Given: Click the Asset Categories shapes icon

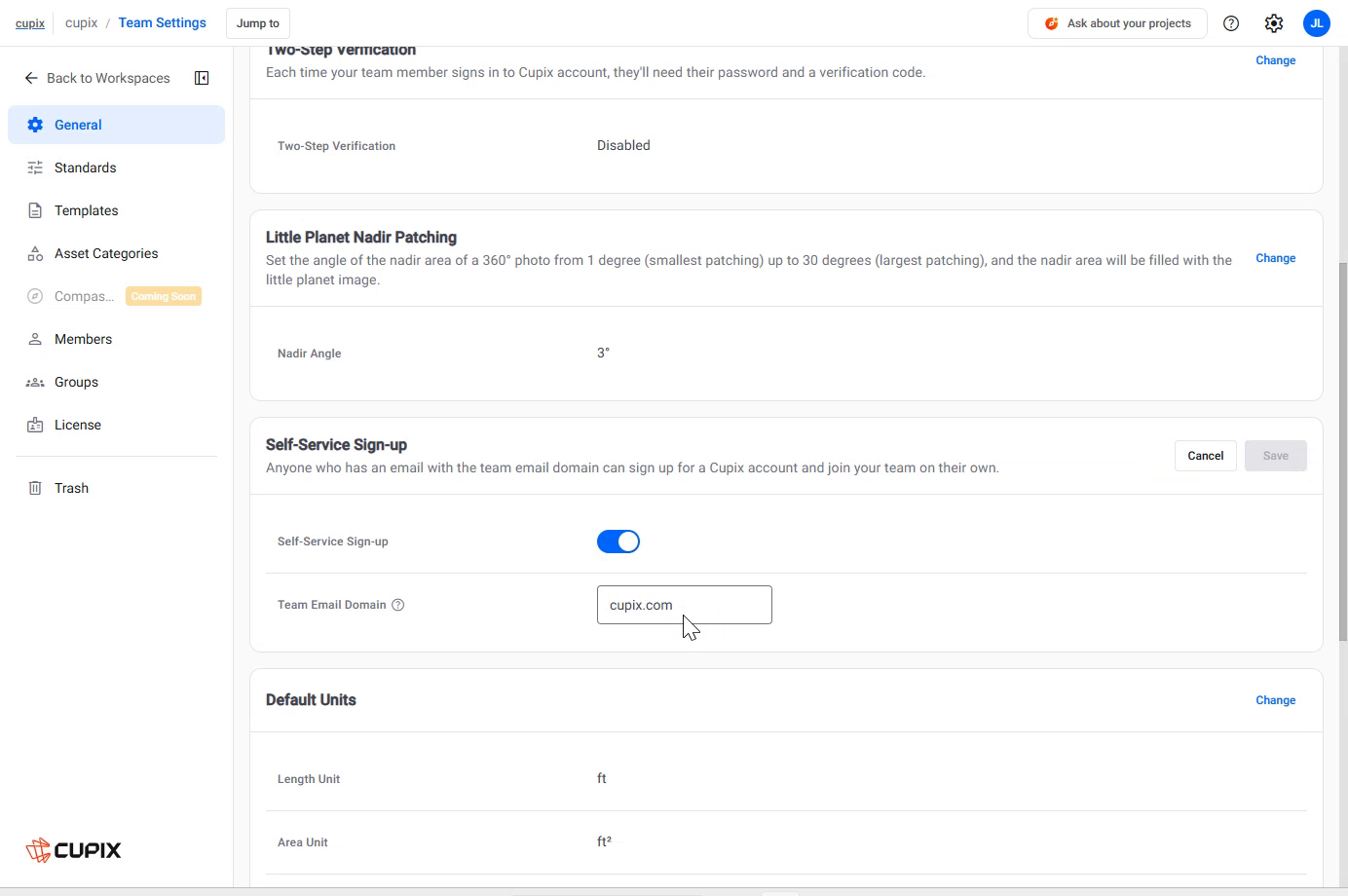Looking at the screenshot, I should point(35,253).
